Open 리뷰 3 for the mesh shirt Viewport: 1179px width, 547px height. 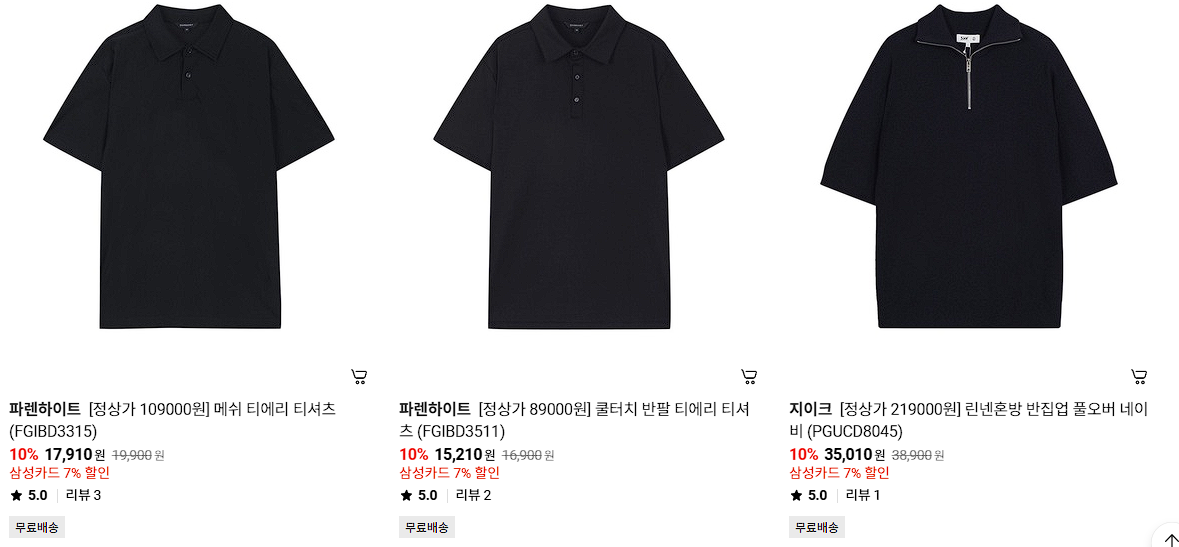point(83,495)
